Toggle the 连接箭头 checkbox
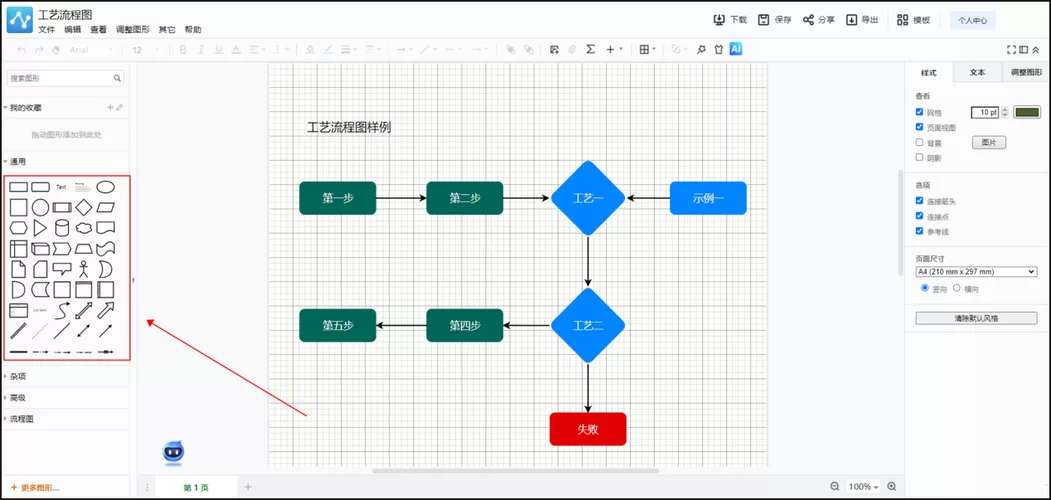The width and height of the screenshot is (1051, 500). click(920, 200)
